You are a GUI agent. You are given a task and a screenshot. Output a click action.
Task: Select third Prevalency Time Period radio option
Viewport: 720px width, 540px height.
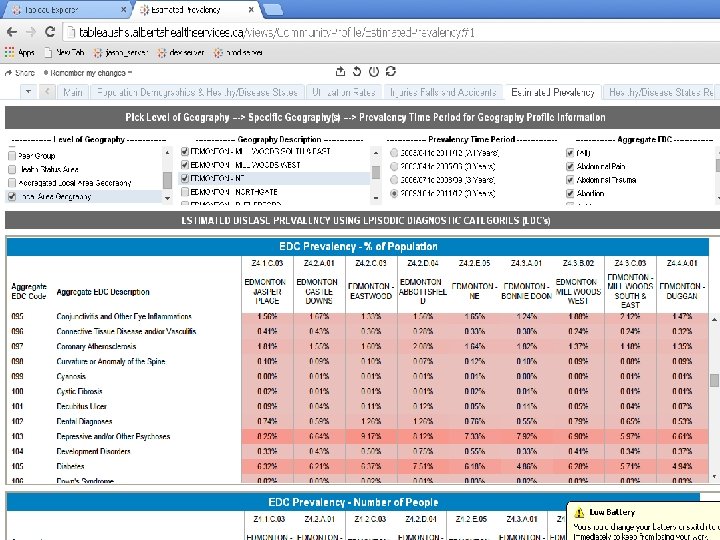click(x=394, y=180)
